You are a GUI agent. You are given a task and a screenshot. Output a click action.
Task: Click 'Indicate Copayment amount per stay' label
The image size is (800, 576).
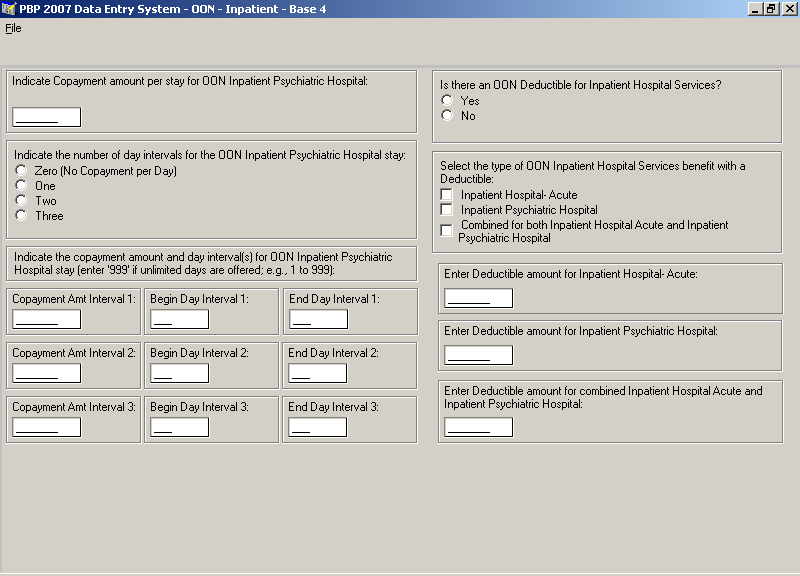[x=190, y=81]
